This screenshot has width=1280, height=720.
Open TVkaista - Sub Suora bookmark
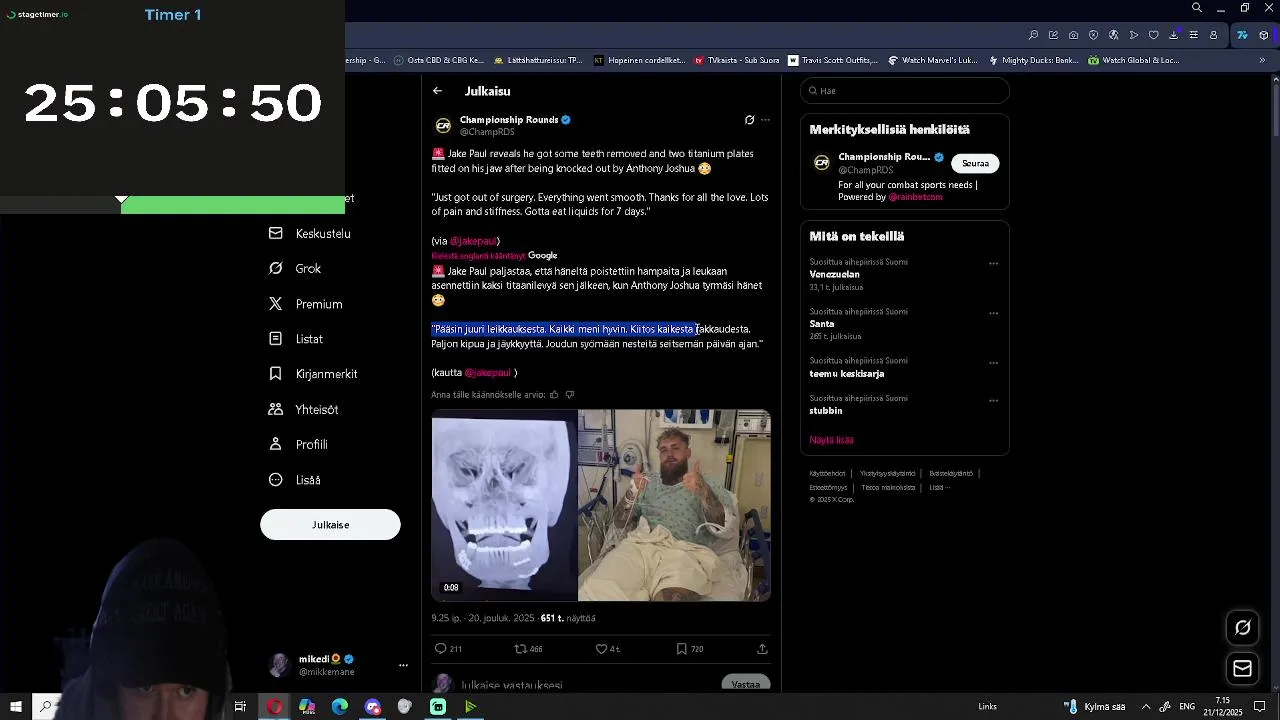click(x=736, y=60)
